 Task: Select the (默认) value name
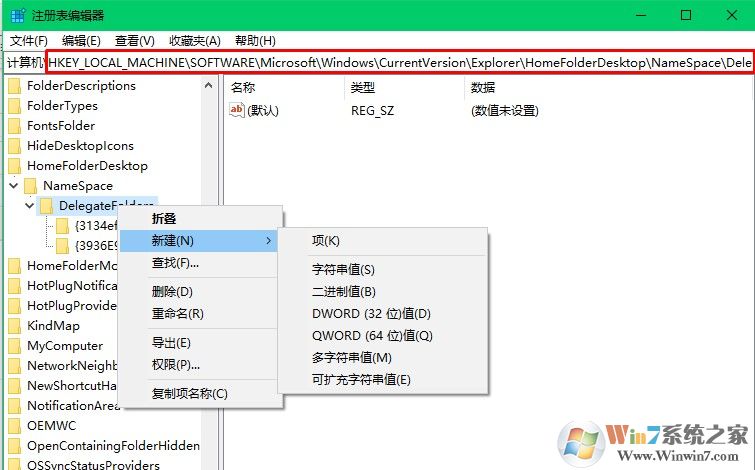tap(263, 111)
